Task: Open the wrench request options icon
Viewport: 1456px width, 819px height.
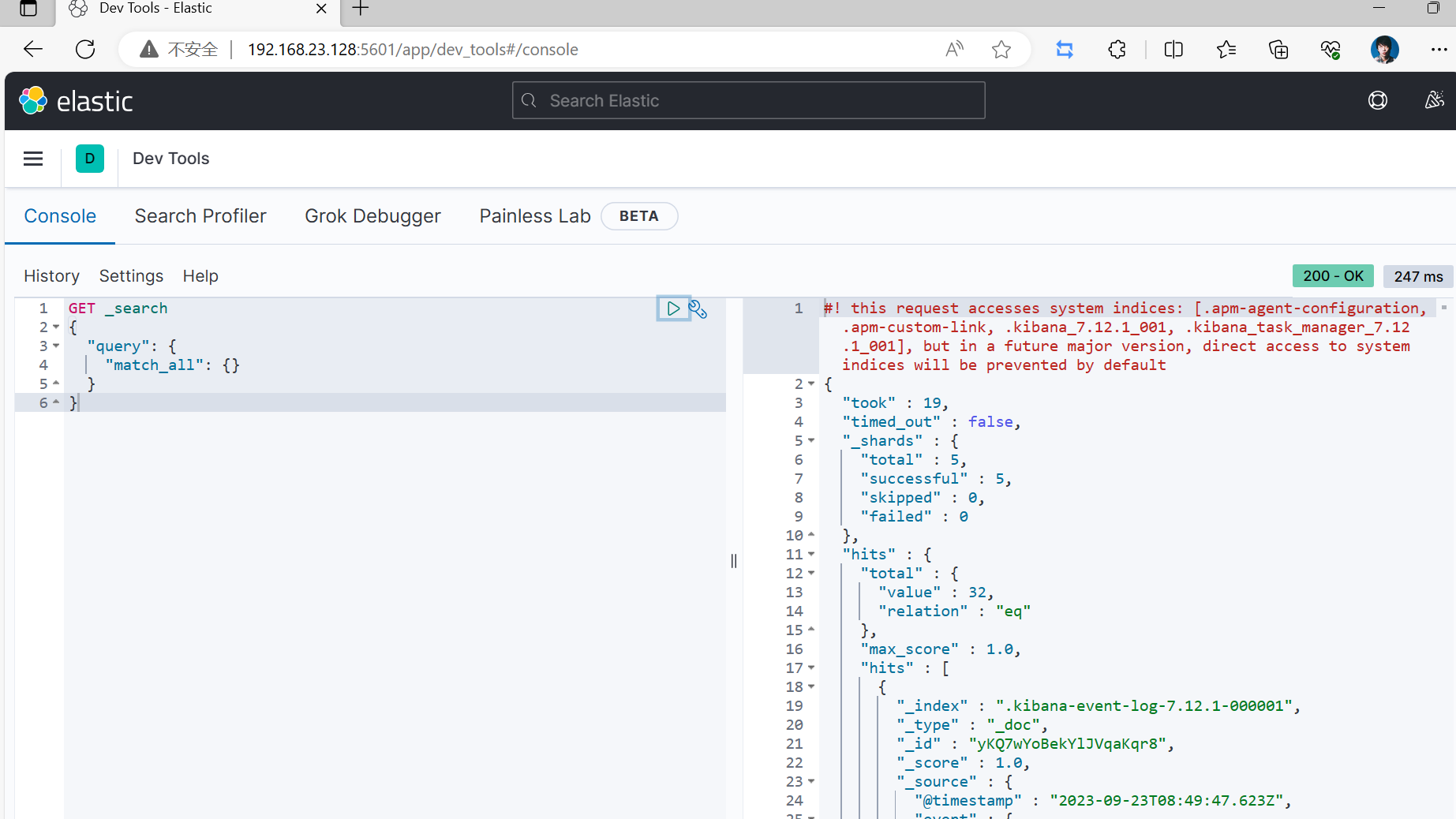Action: pos(698,309)
